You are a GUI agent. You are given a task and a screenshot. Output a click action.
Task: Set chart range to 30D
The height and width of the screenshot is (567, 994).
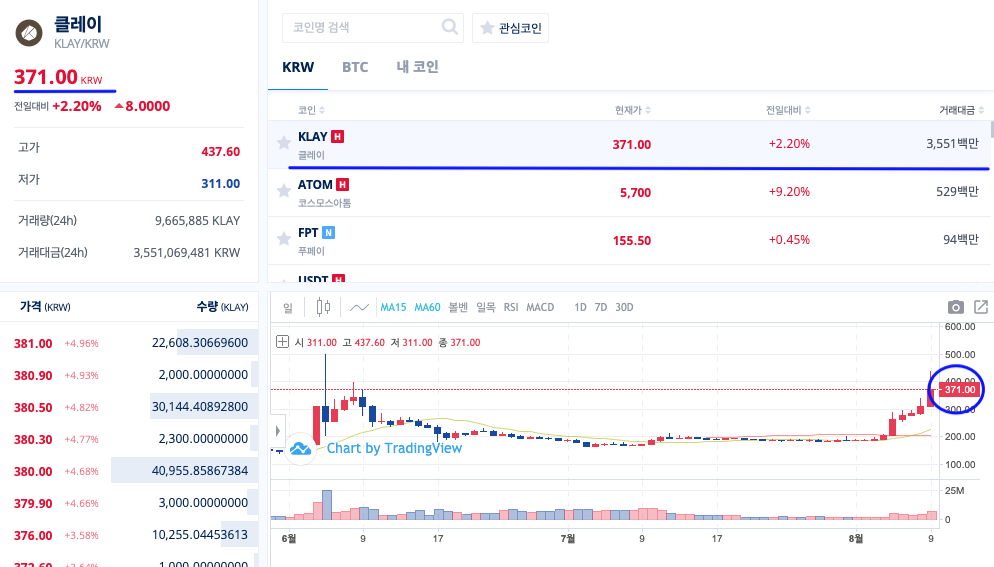click(x=624, y=307)
